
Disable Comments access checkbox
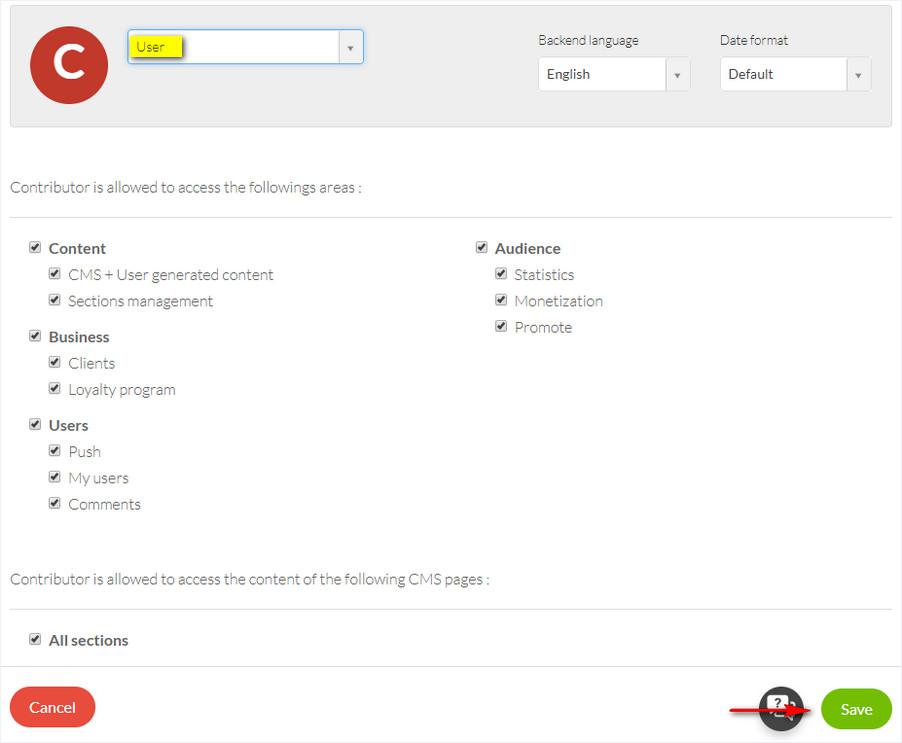pyautogui.click(x=55, y=504)
